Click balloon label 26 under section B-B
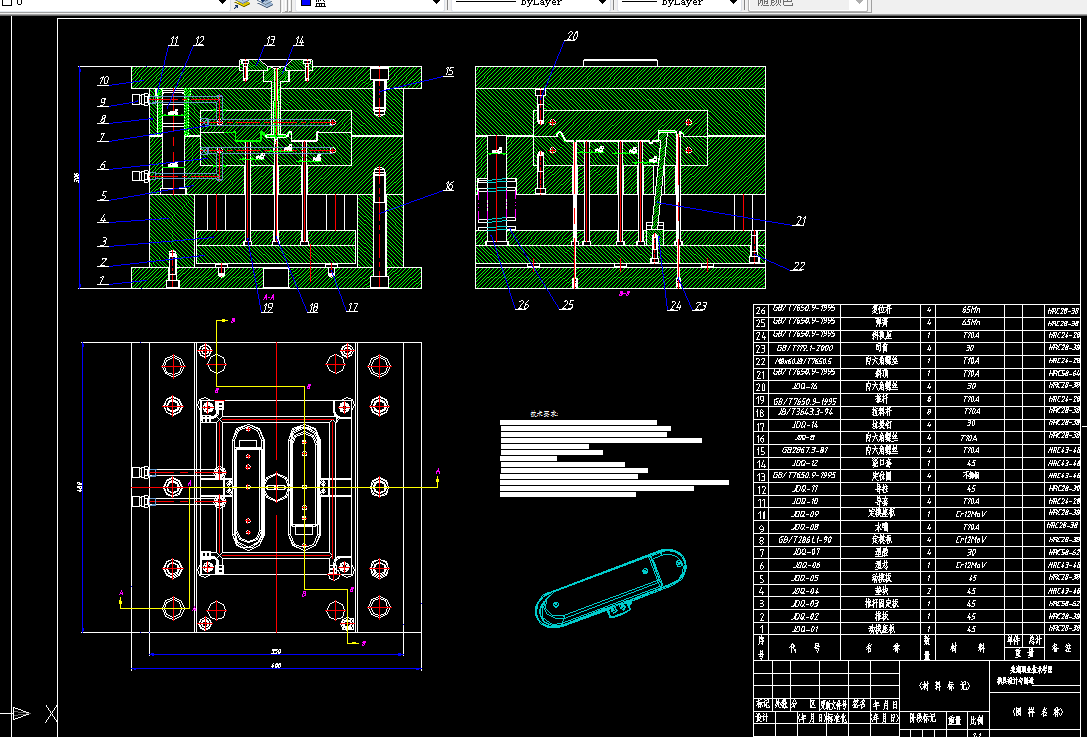This screenshot has width=1087, height=737. tap(523, 304)
